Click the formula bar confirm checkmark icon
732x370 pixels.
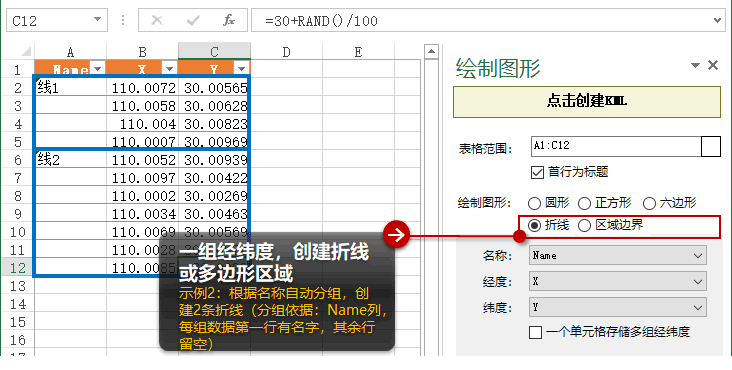[193, 20]
